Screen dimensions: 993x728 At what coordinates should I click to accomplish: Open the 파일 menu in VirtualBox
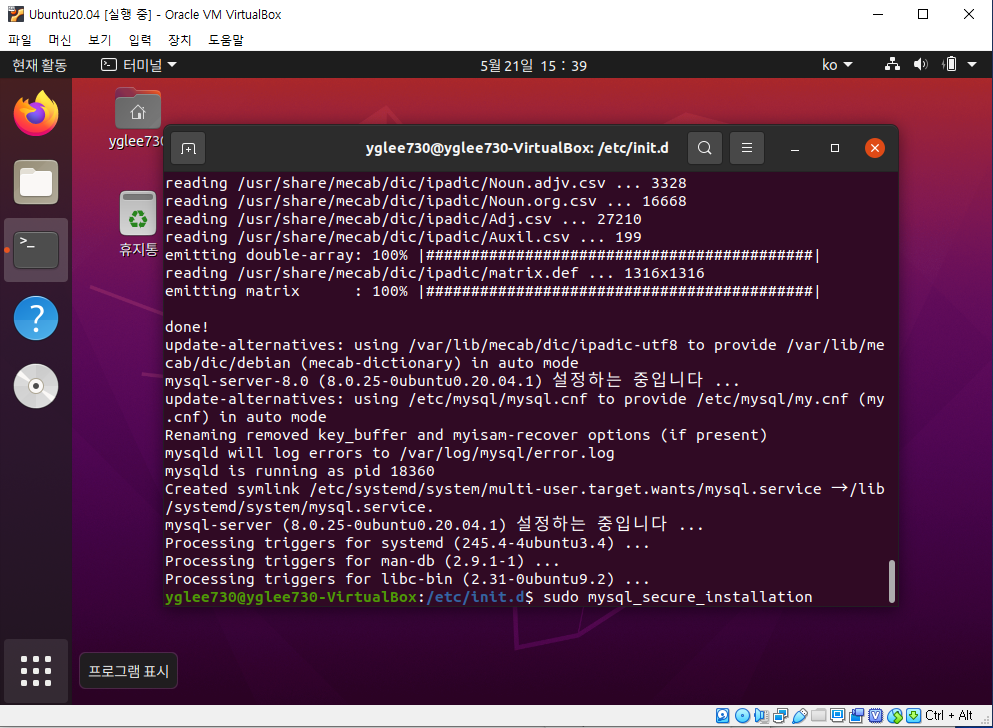point(20,40)
